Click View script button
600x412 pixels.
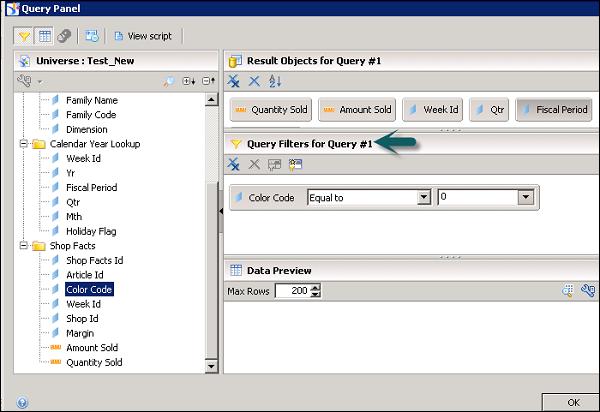[143, 36]
